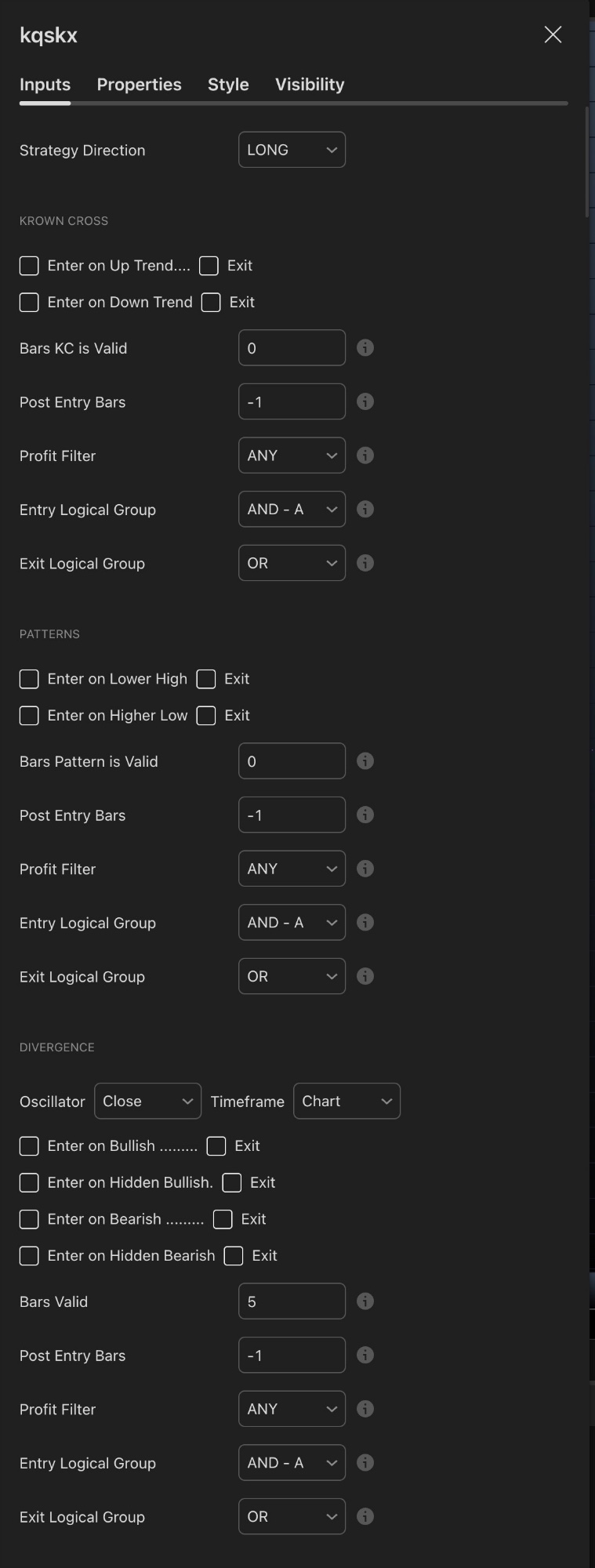Open info for Krown Cross Entry Logical Group
The height and width of the screenshot is (1568, 595).
(365, 509)
